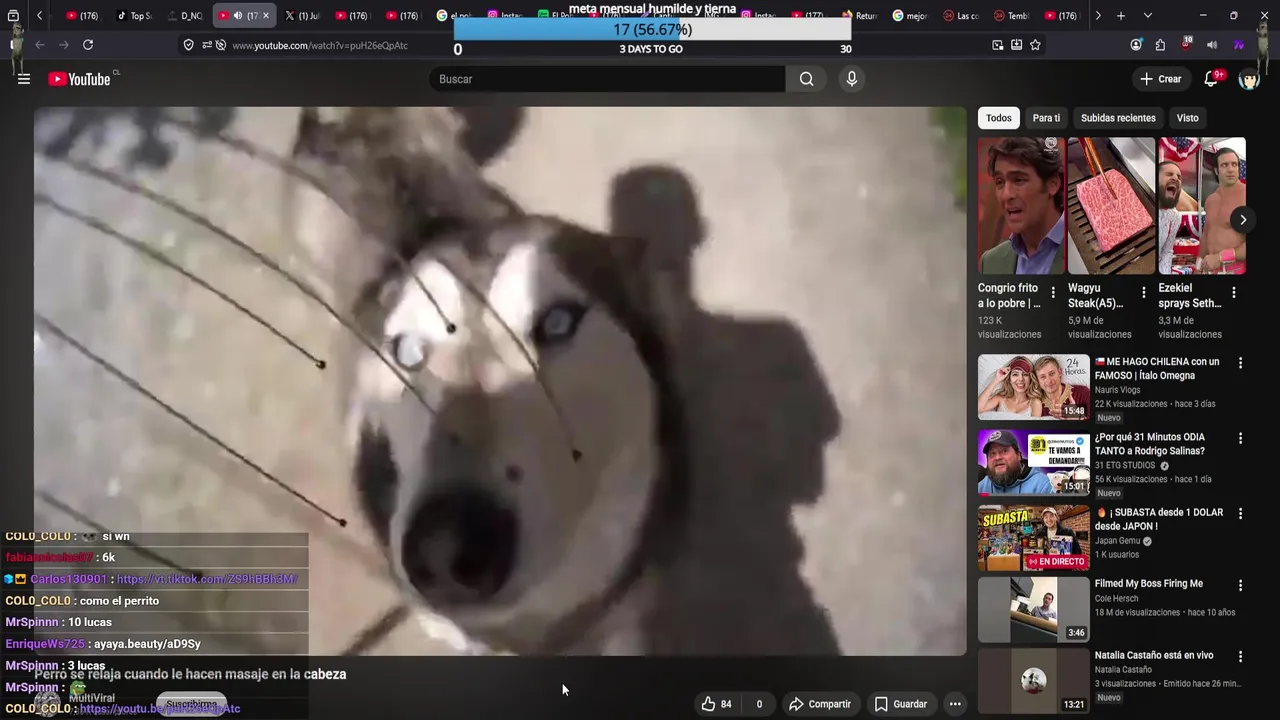Open options for Ezekiel sprays Seth short
Image resolution: width=1280 pixels, height=720 pixels.
[x=1234, y=293]
